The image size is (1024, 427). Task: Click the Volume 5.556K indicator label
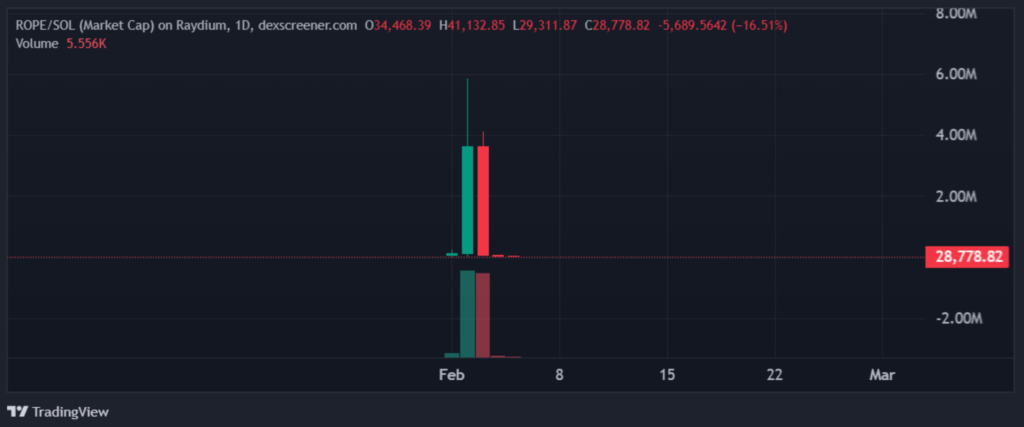pyautogui.click(x=61, y=44)
